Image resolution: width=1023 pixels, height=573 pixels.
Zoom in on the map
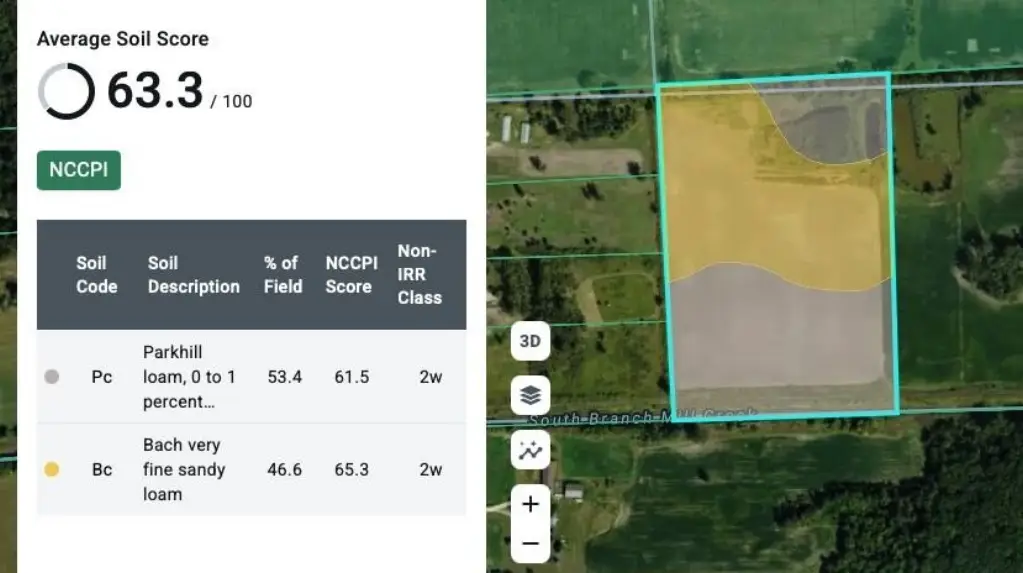coord(530,504)
